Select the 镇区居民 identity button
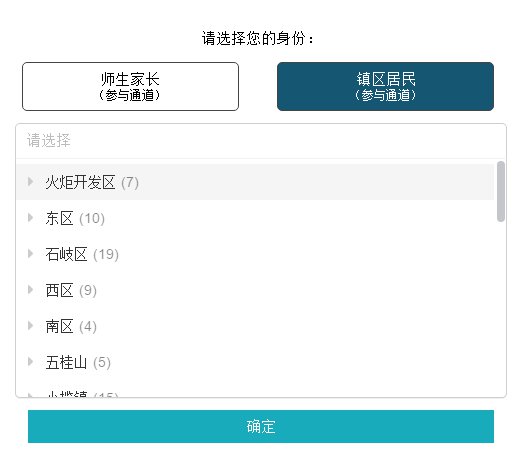The width and height of the screenshot is (517, 452). click(385, 86)
